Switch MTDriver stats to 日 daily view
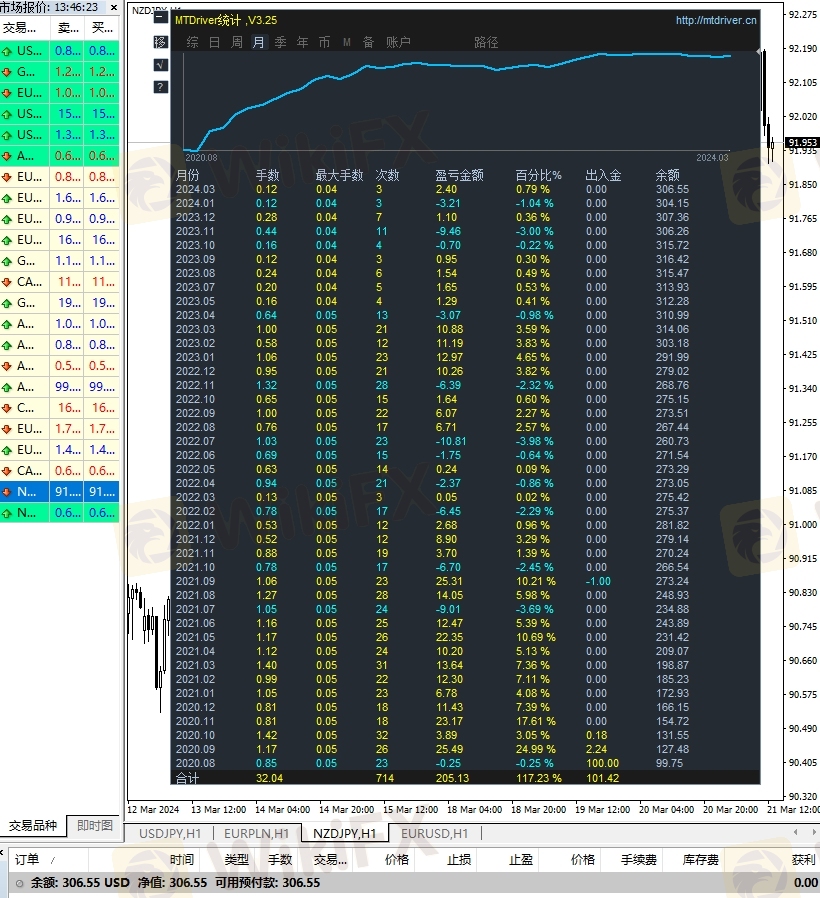820x898 pixels. (x=215, y=42)
